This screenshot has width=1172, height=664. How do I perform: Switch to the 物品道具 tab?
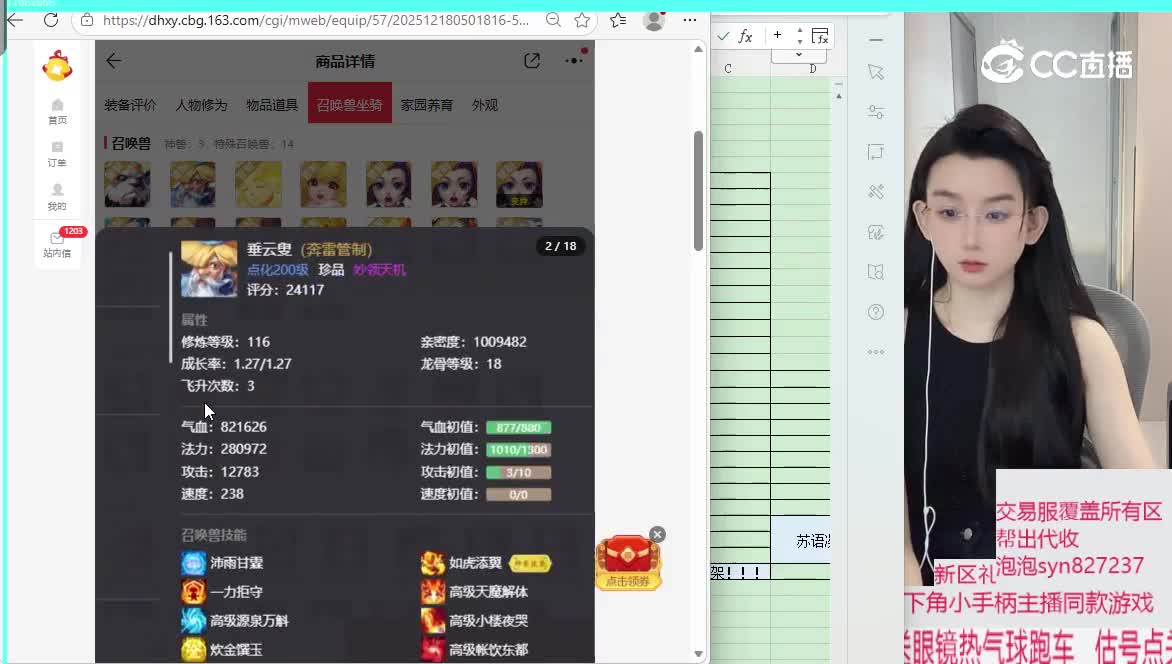[x=272, y=105]
